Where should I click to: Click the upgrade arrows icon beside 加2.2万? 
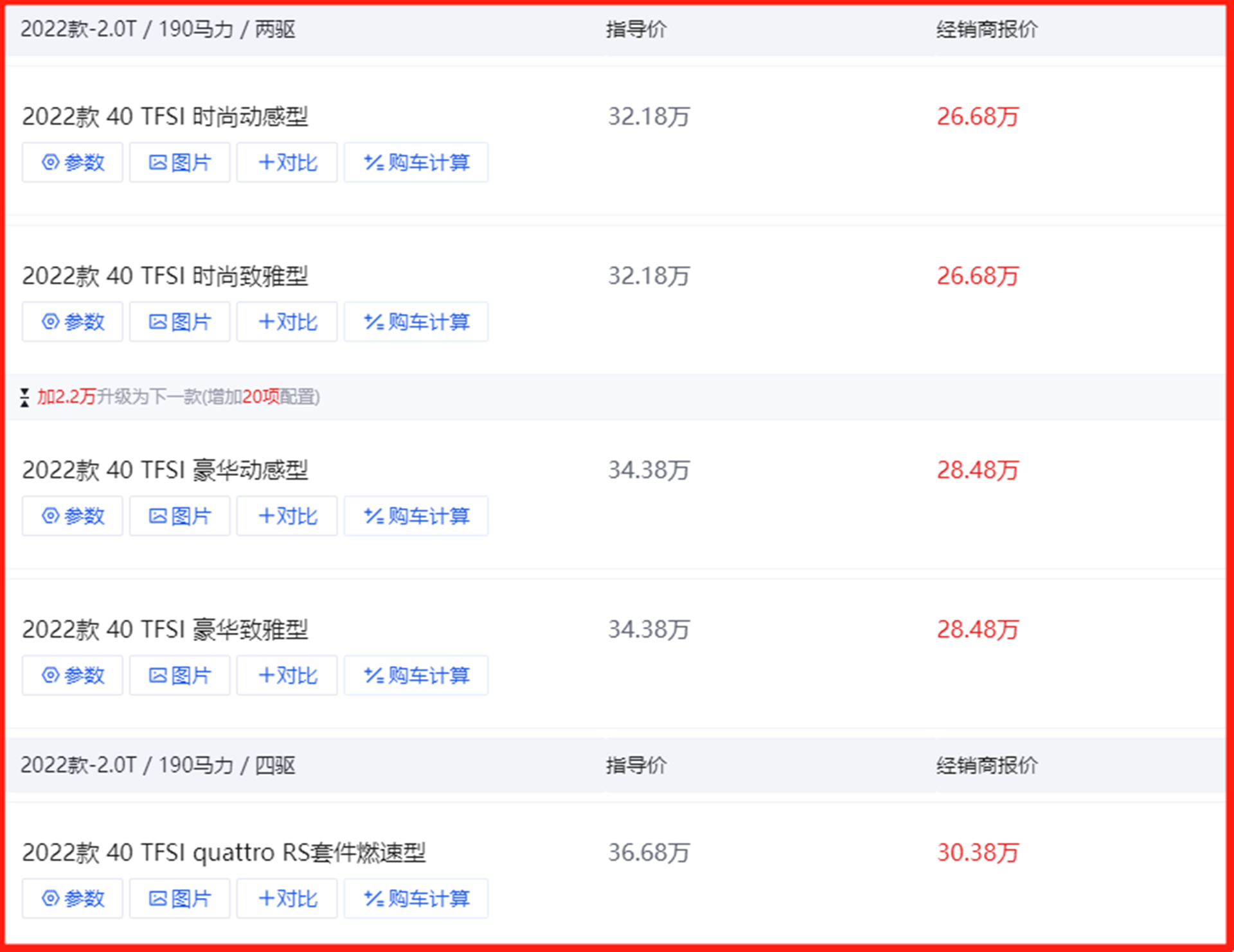24,398
